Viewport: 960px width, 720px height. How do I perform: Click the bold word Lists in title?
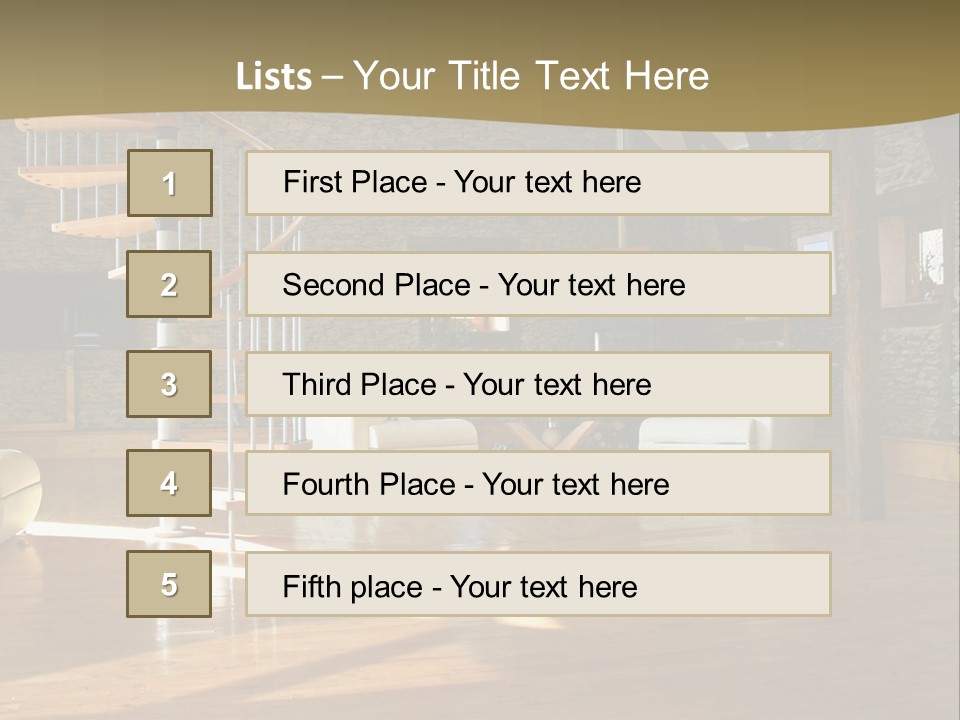(x=273, y=77)
